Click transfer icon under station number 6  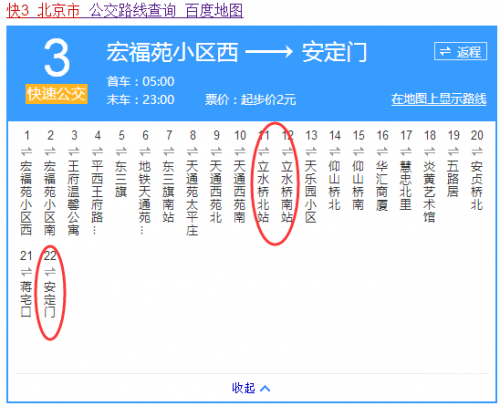(x=145, y=152)
